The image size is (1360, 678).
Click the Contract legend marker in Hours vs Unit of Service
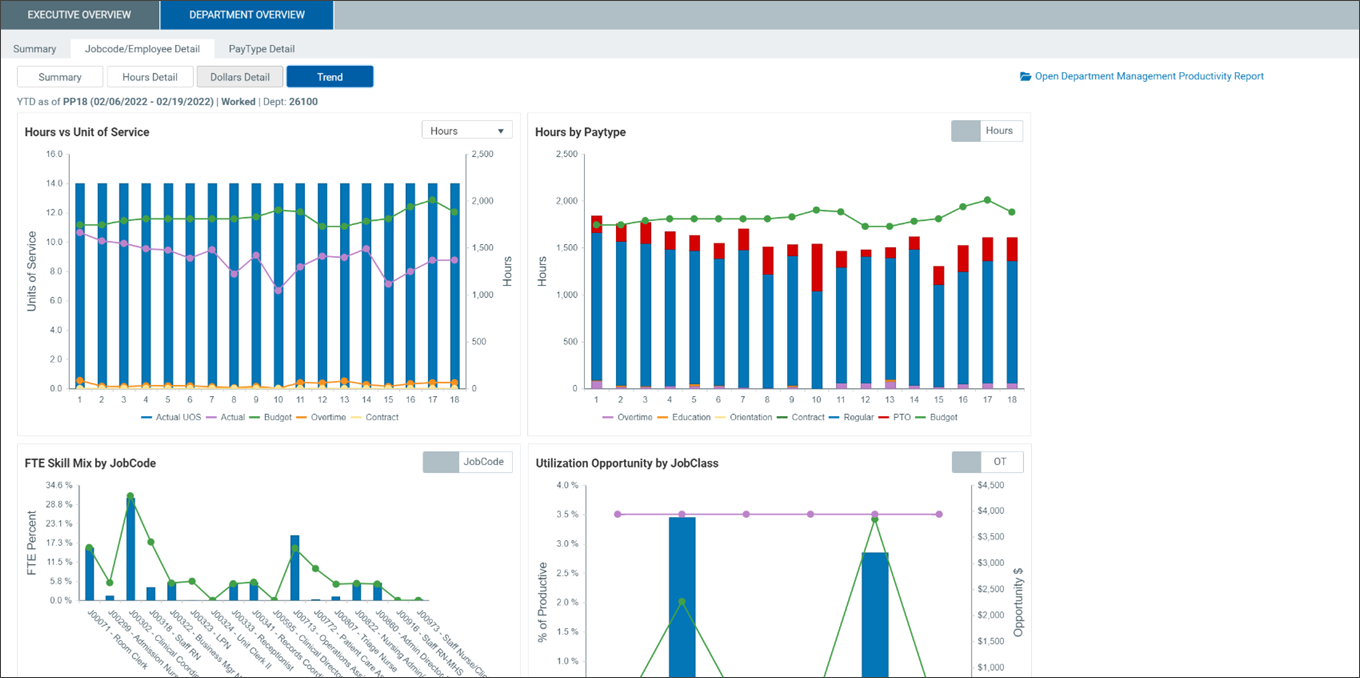[356, 417]
